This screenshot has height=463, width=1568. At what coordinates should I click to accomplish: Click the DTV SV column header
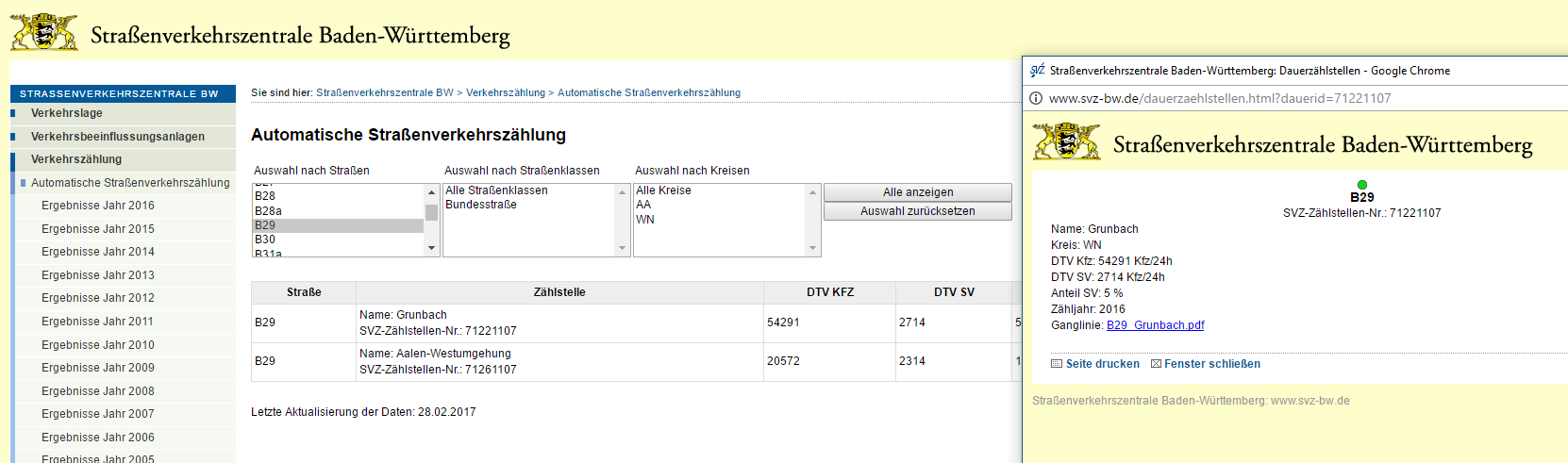[954, 292]
